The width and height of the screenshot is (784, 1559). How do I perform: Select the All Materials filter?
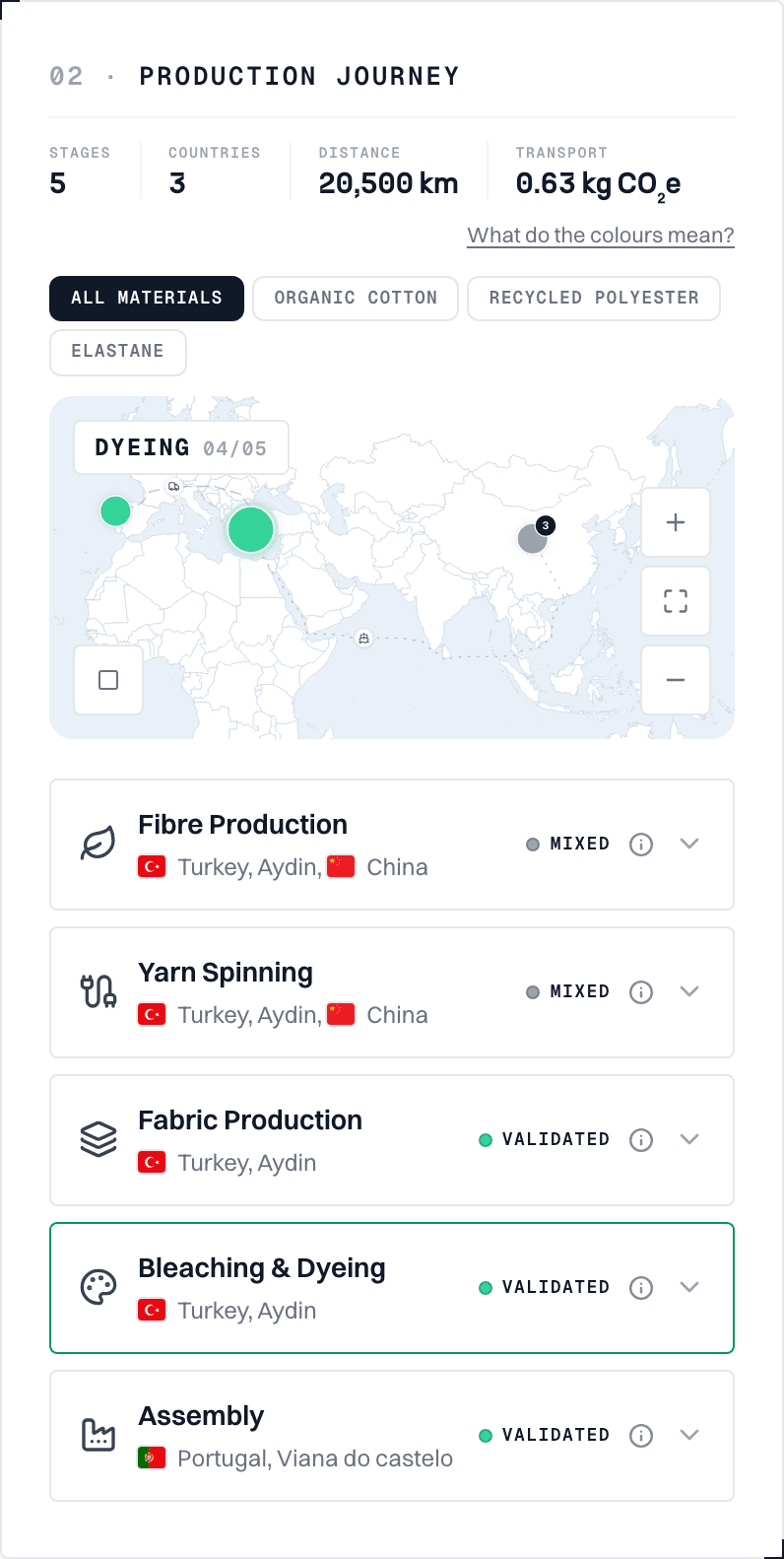(147, 299)
